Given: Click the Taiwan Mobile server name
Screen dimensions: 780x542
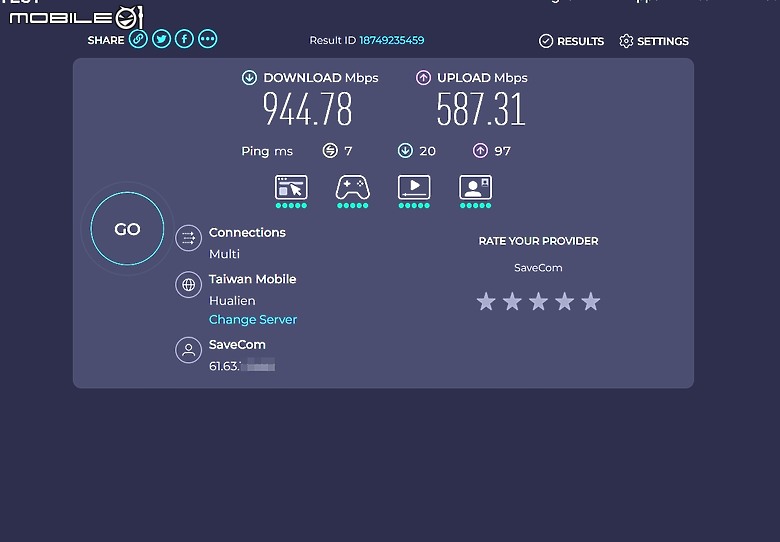Looking at the screenshot, I should (253, 279).
